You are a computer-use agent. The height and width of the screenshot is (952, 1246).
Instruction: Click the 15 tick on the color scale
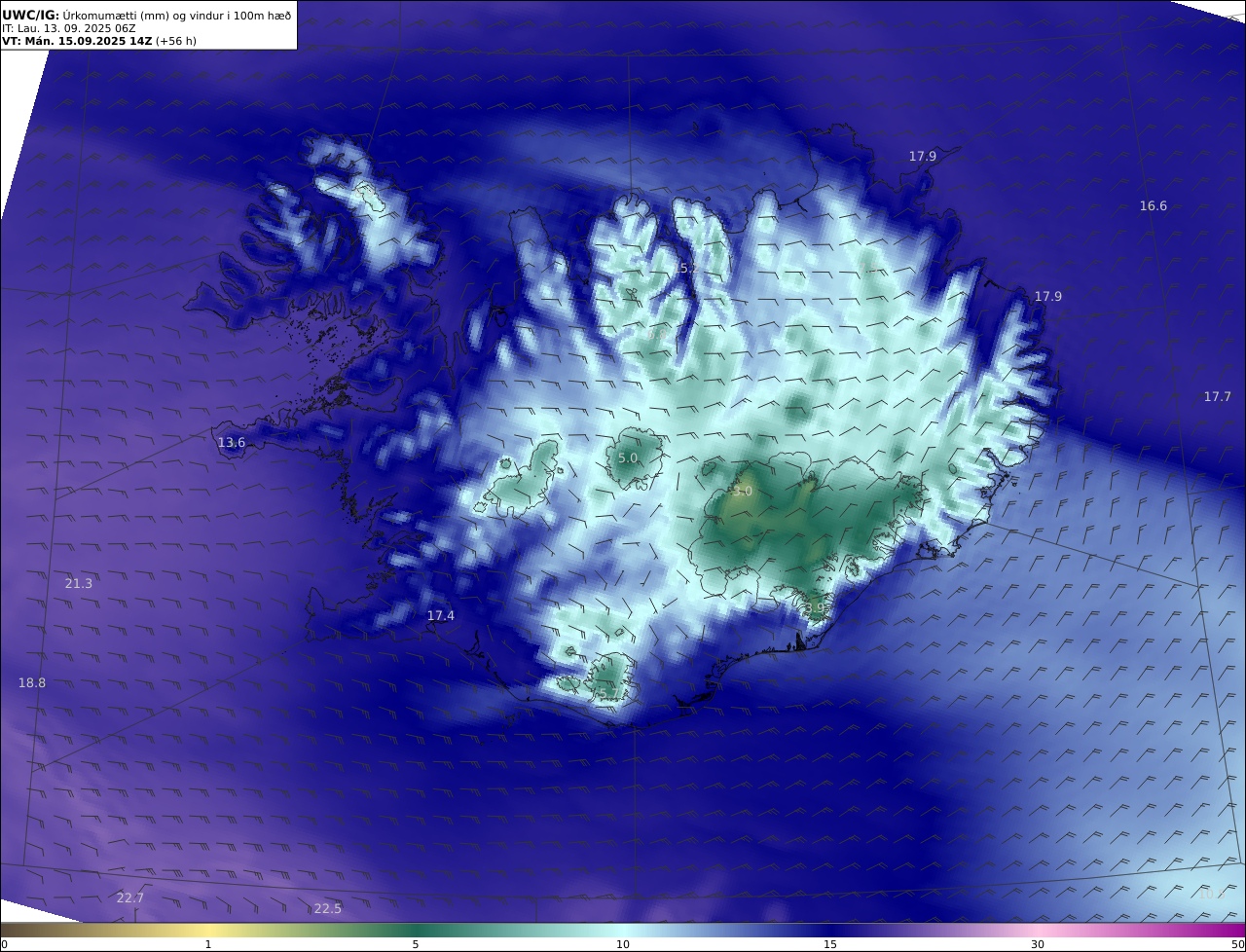tap(830, 944)
